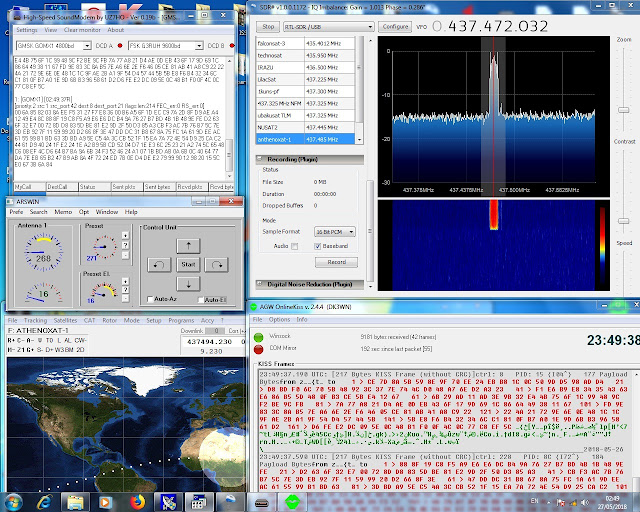The width and height of the screenshot is (640, 512).
Task: Open the FSK G3RUH 9600bd modem dropdown
Action: 199,46
